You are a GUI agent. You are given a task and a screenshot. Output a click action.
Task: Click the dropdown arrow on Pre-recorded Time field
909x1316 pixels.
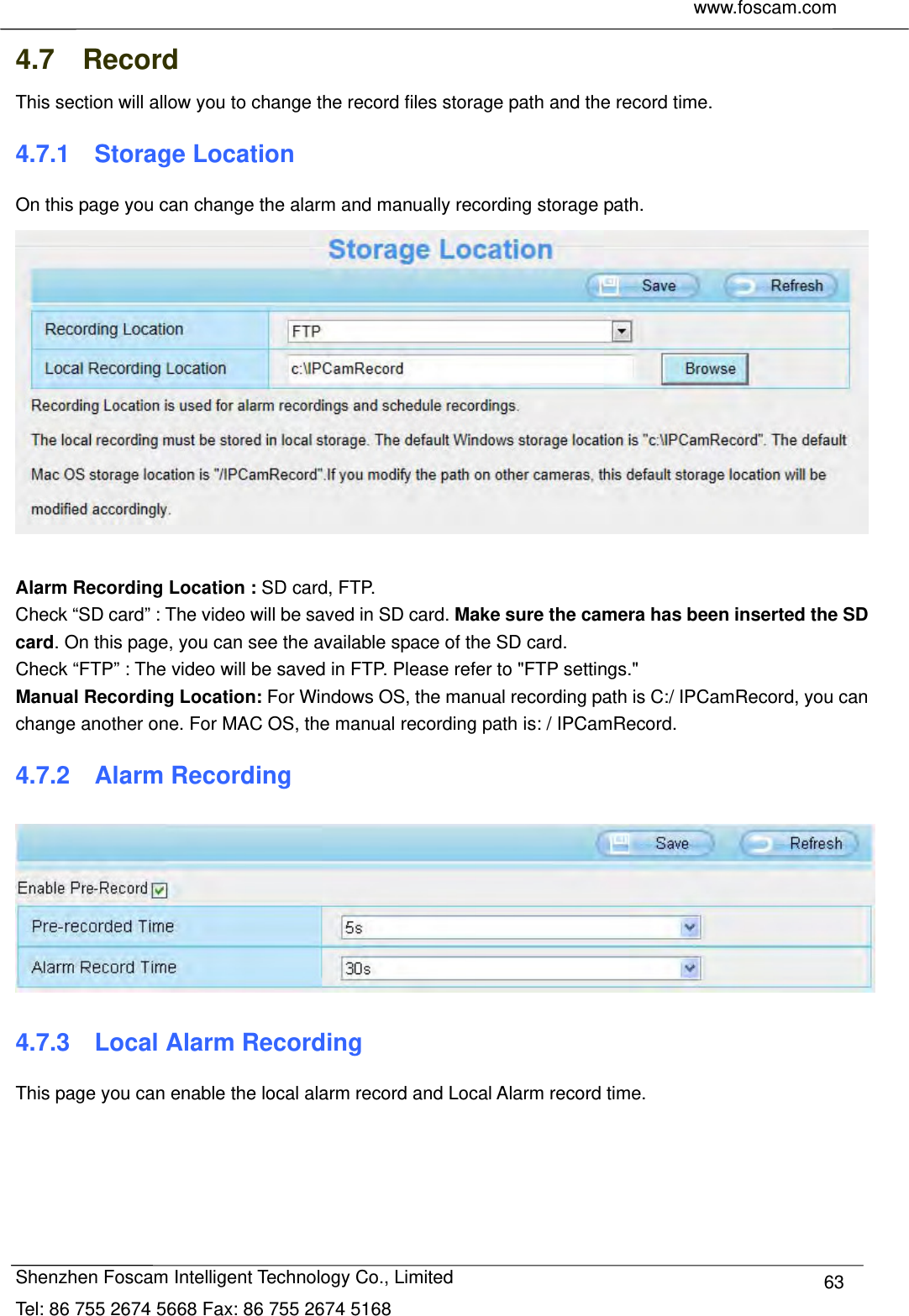(x=689, y=926)
